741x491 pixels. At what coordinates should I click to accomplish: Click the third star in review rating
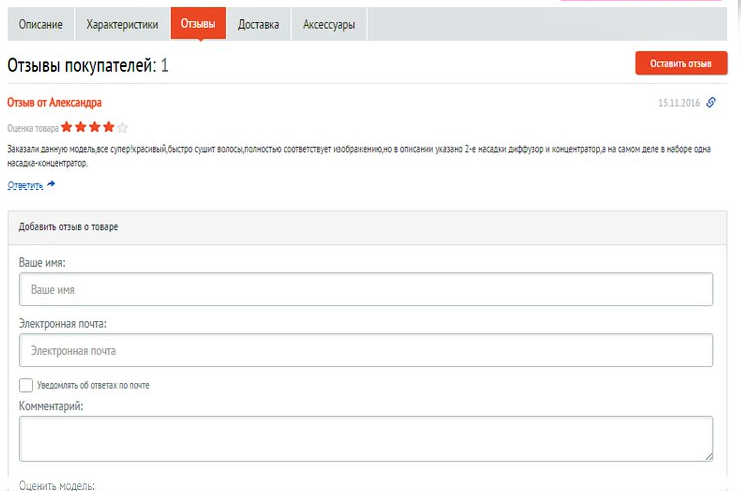pos(94,127)
